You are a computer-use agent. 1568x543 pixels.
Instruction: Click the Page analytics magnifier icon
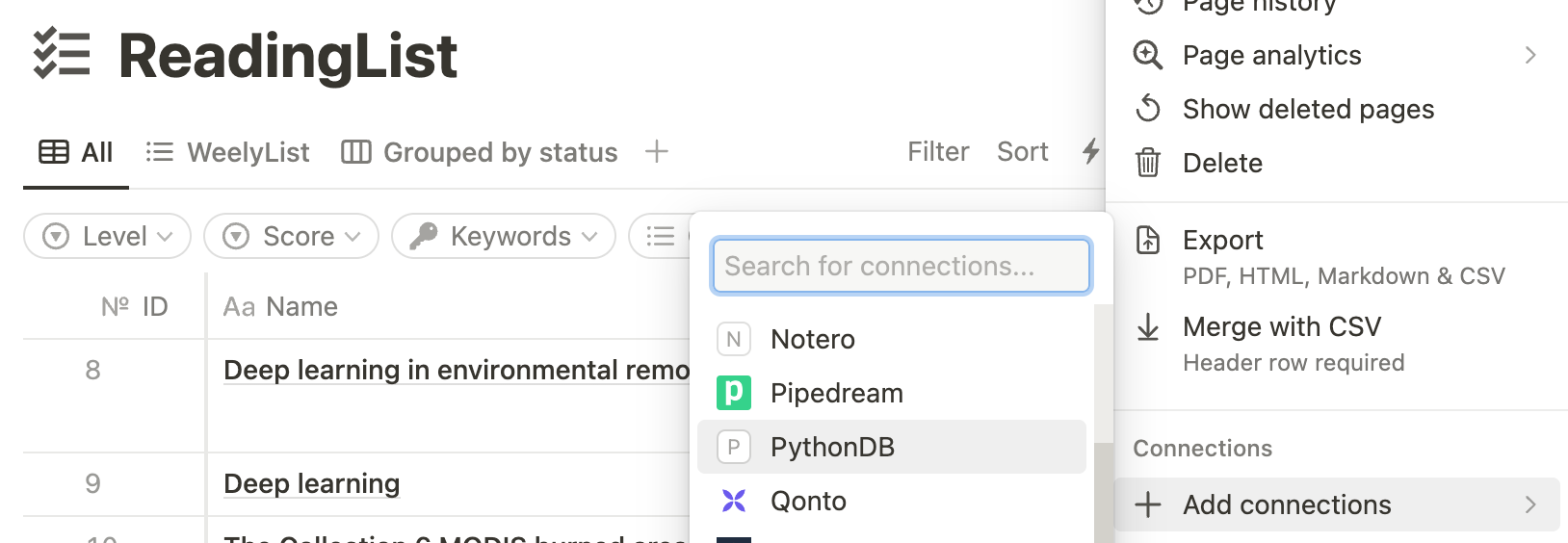(x=1148, y=55)
